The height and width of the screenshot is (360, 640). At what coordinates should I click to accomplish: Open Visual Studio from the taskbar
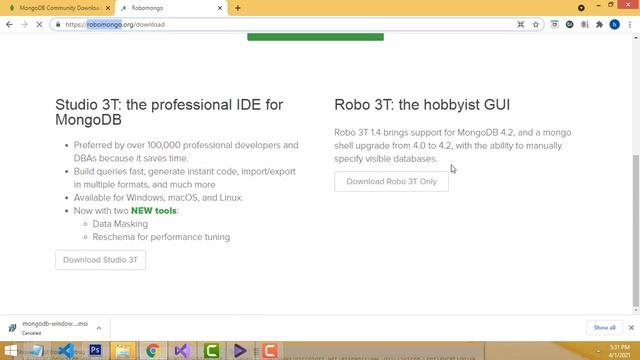(x=182, y=351)
